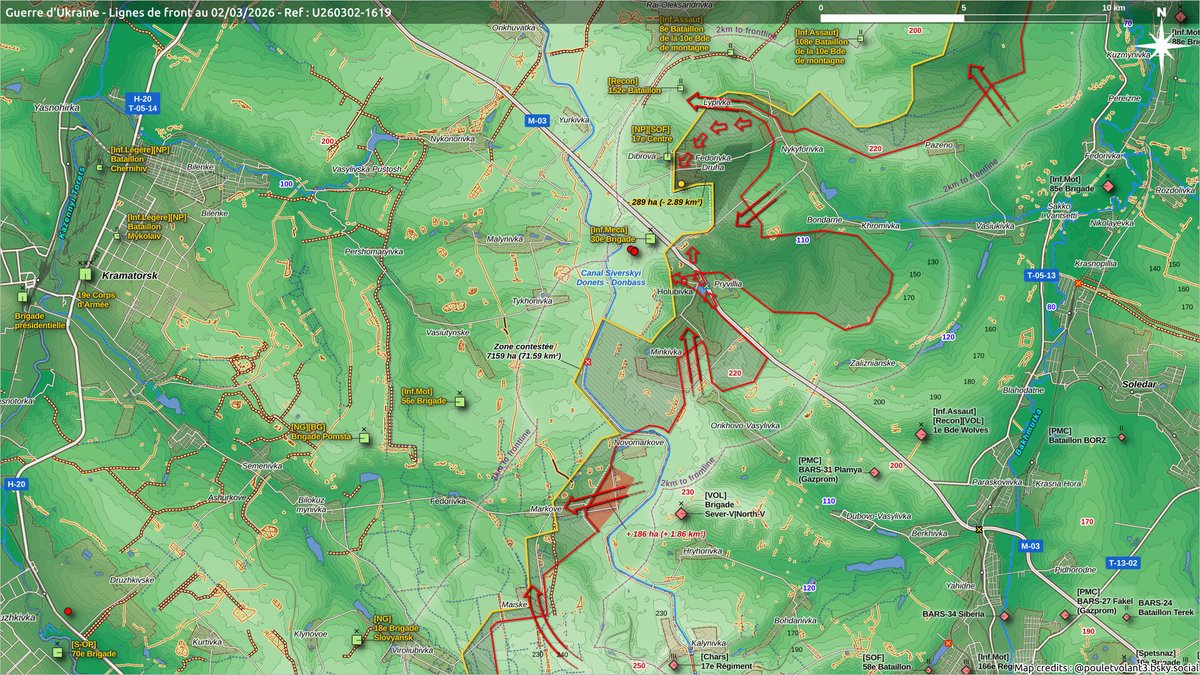
Task: Click the Druzhkivske village label
Action: coord(131,579)
